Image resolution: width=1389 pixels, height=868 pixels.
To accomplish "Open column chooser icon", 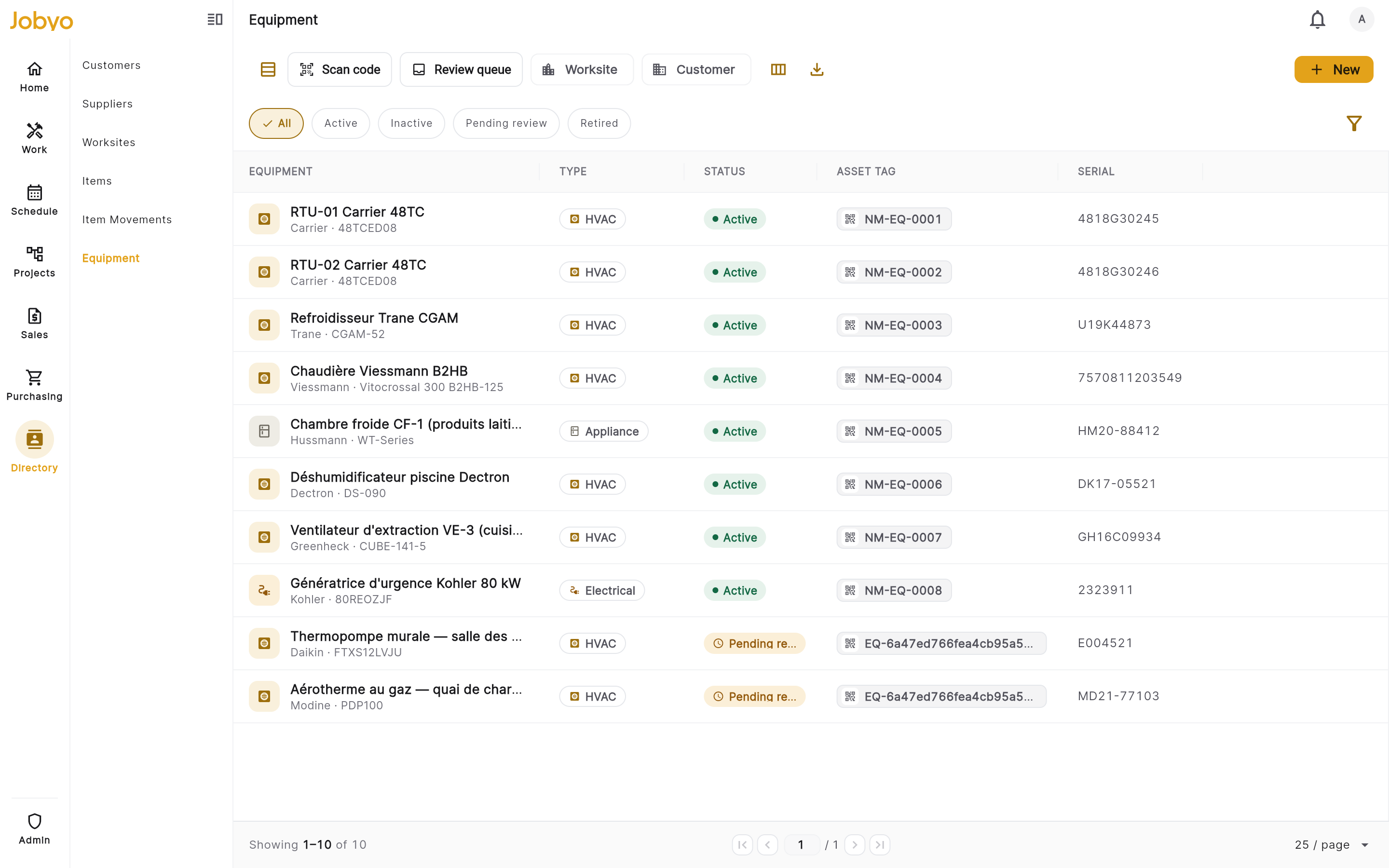I will coord(778,69).
